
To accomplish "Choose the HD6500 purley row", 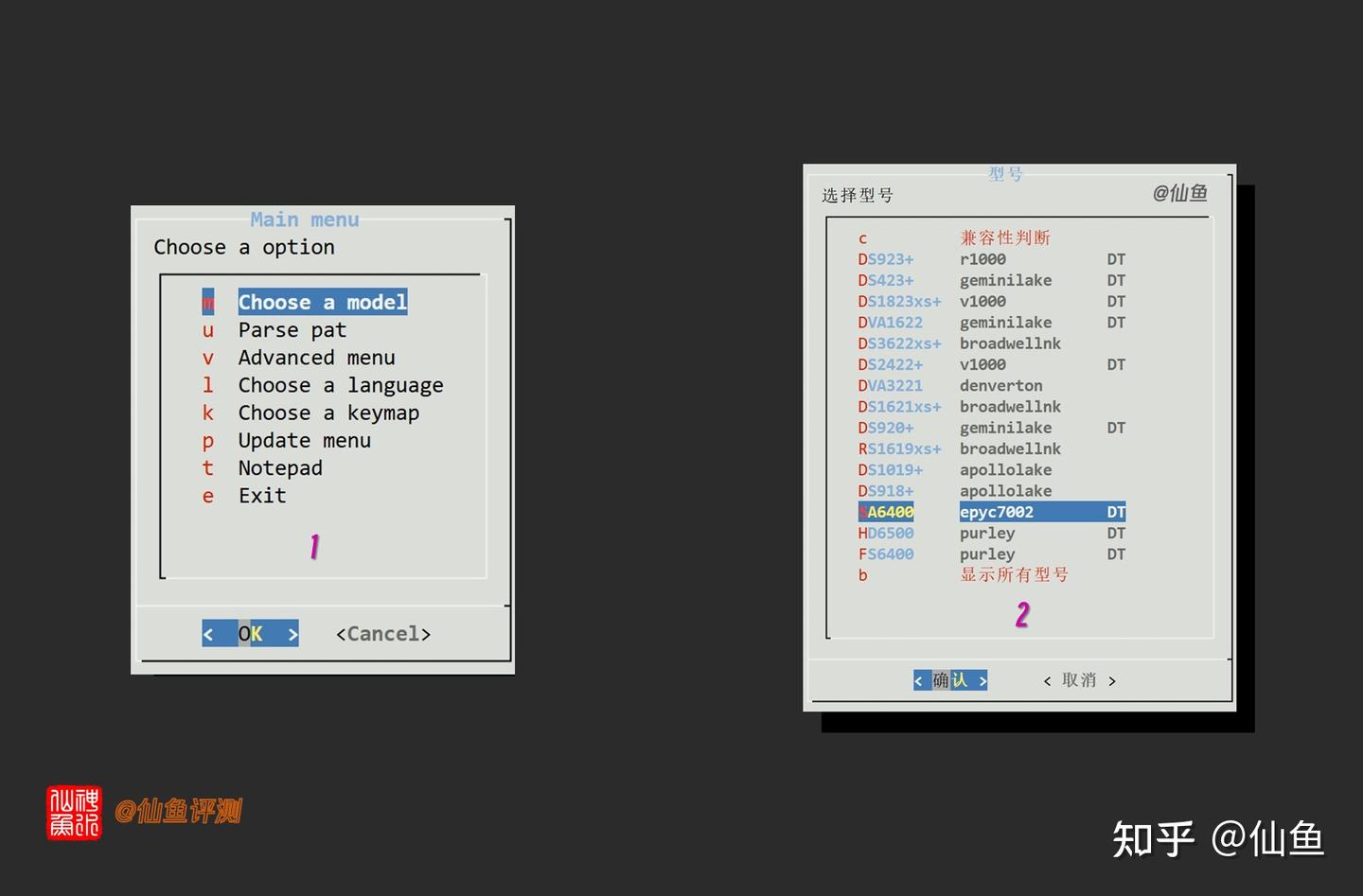I will [x=992, y=533].
